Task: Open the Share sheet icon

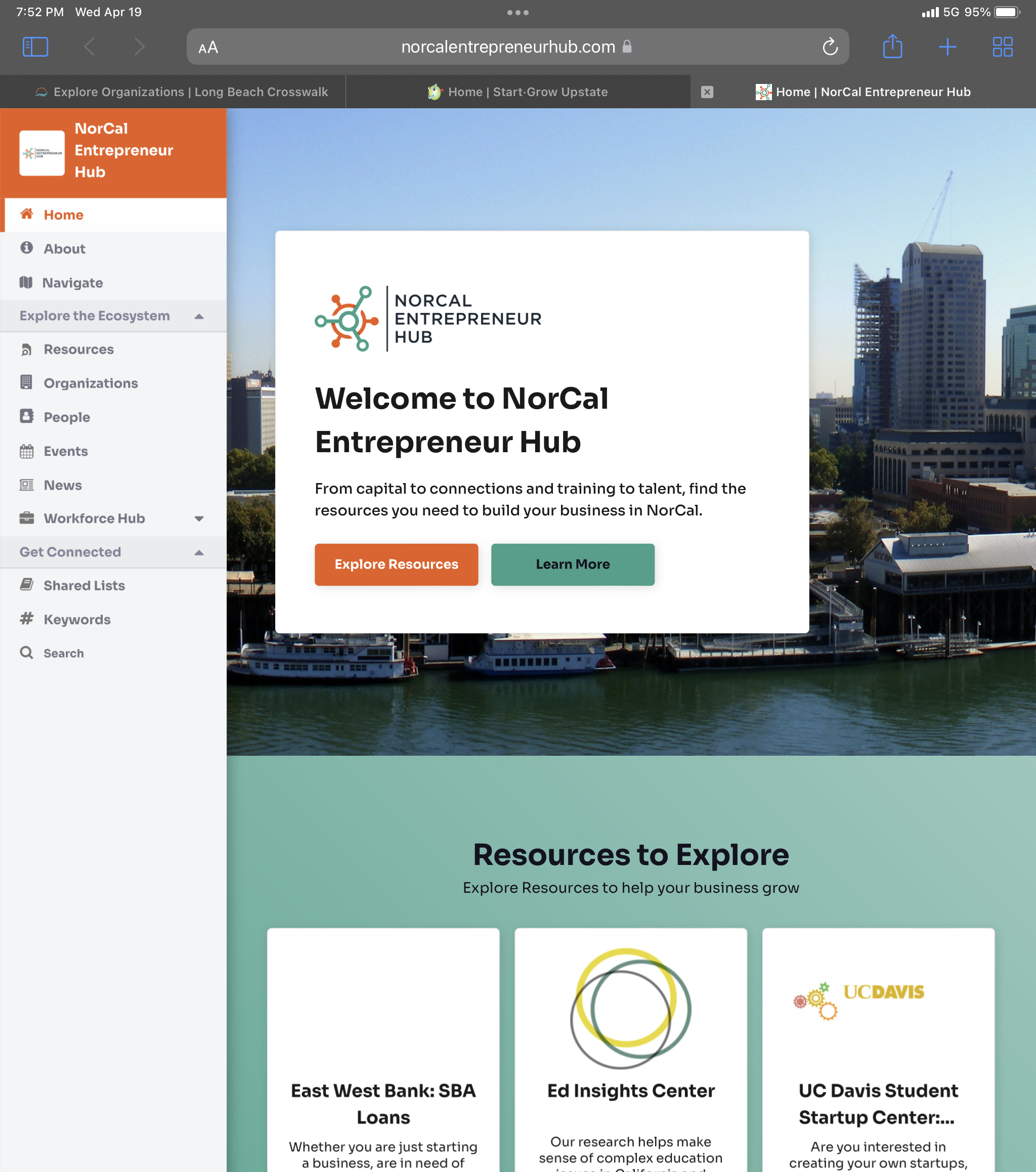Action: [x=892, y=47]
